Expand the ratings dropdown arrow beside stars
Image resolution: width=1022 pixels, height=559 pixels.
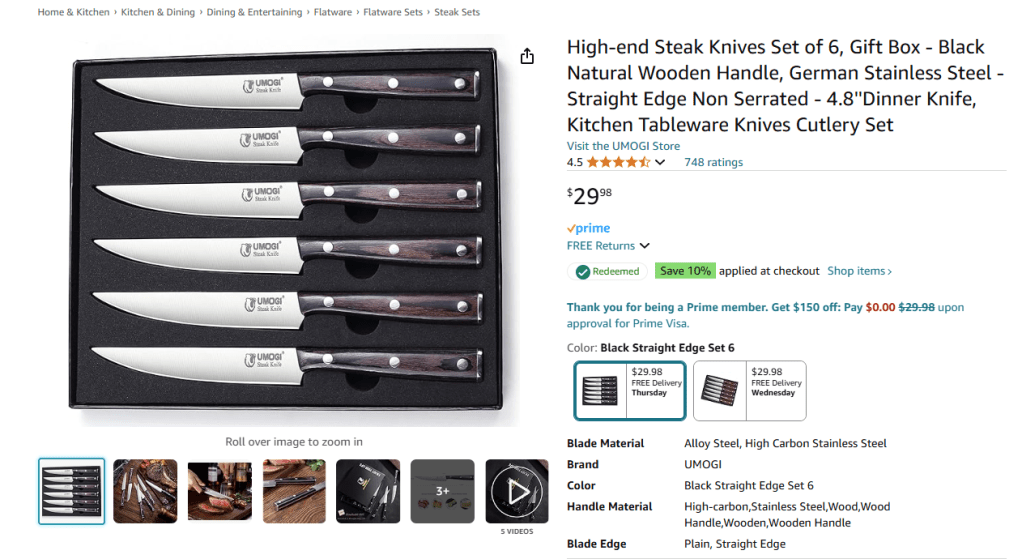click(660, 163)
